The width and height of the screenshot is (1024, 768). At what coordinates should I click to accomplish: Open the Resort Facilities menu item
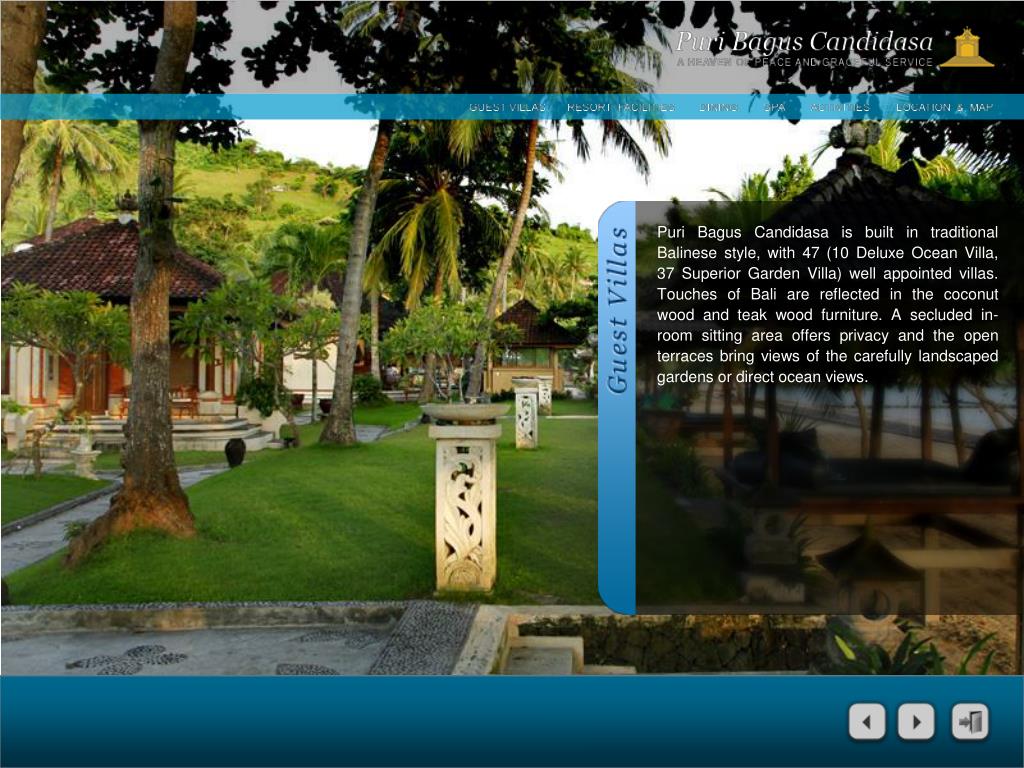620,107
